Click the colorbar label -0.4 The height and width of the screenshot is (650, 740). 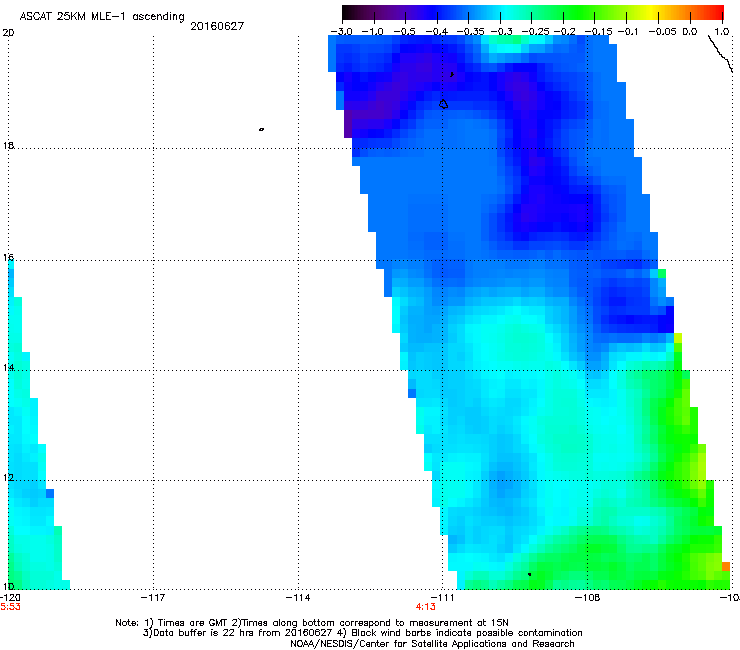pyautogui.click(x=437, y=32)
